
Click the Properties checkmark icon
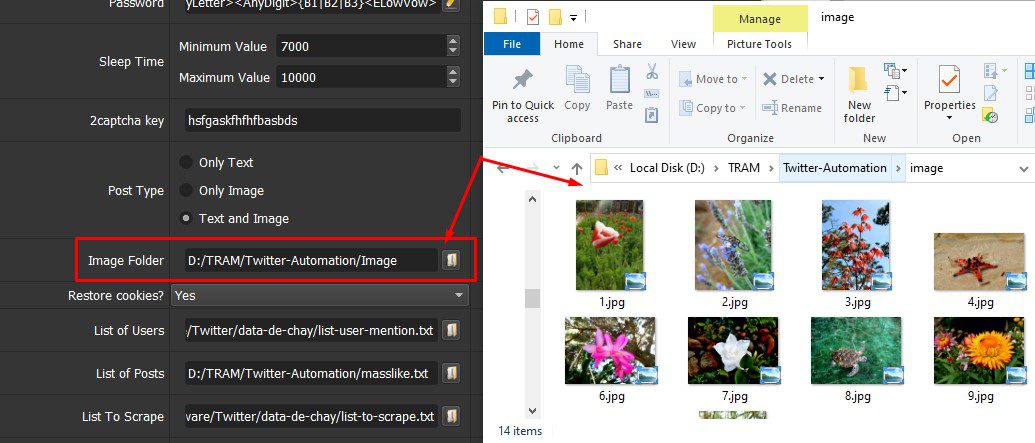[x=949, y=81]
